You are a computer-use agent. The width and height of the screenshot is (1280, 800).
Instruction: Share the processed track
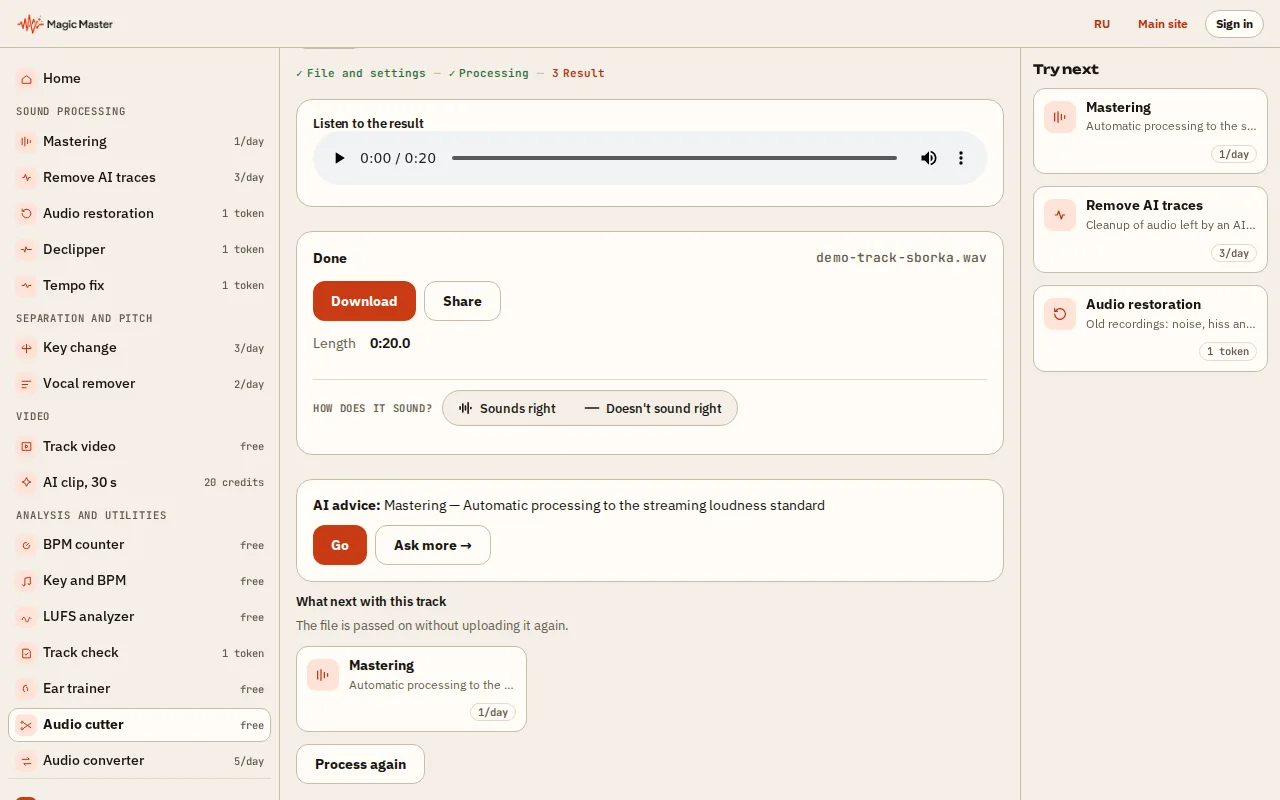coord(462,301)
